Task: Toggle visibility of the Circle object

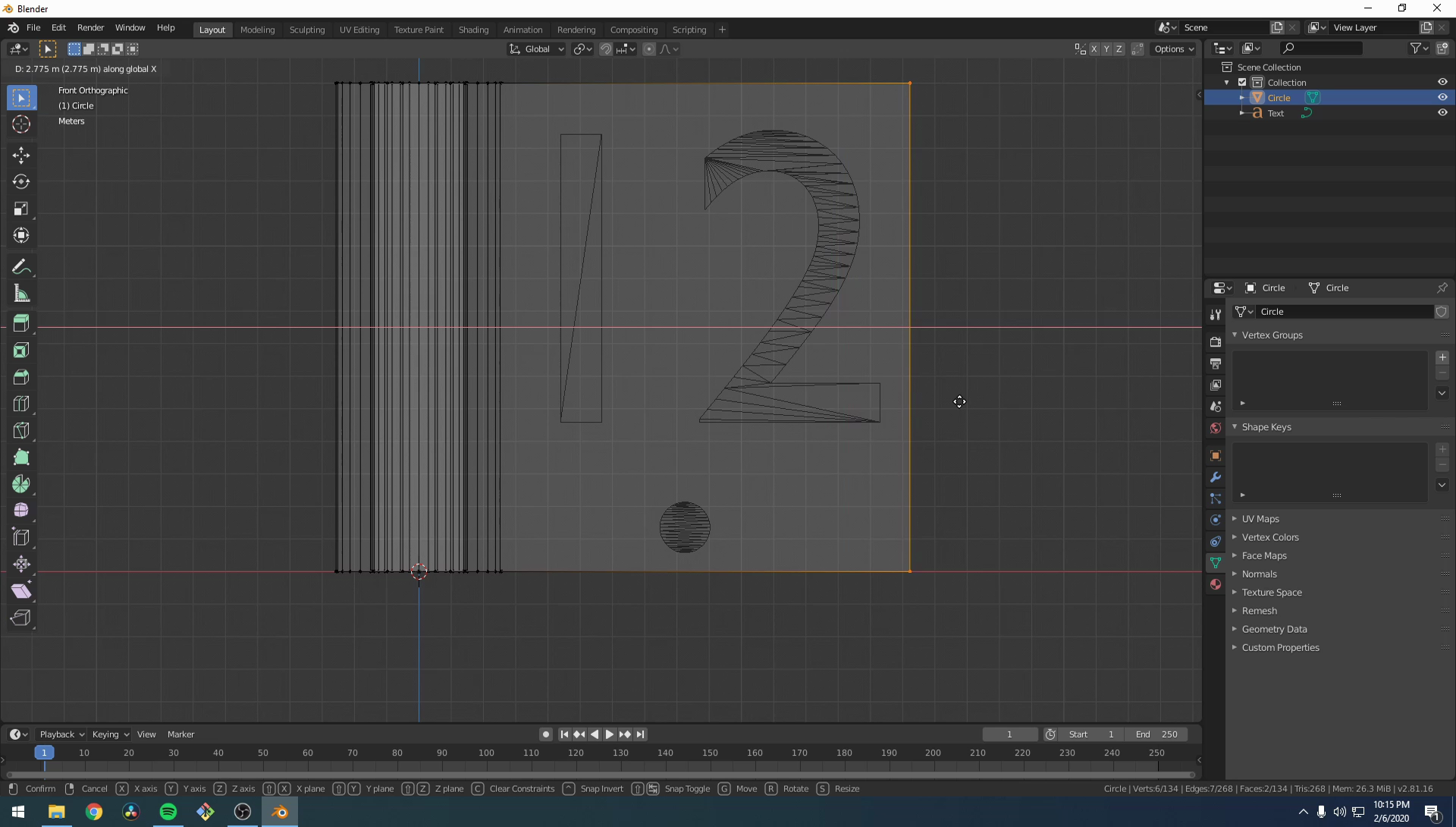Action: [x=1442, y=97]
